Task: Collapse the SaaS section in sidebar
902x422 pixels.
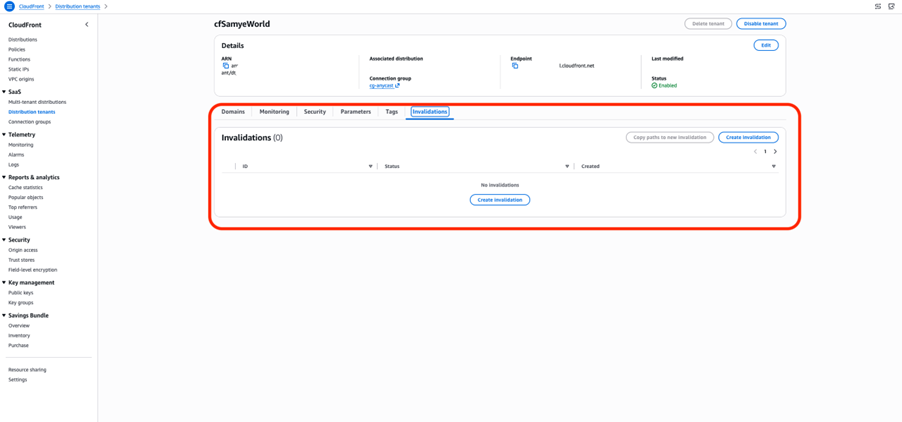Action: pyautogui.click(x=4, y=92)
